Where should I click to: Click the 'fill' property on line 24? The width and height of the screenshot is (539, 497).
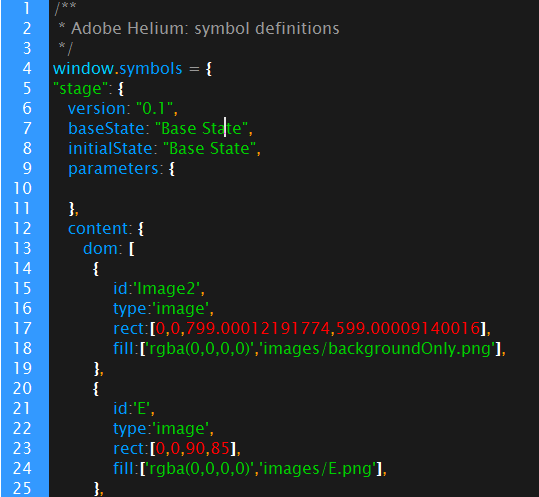click(123, 469)
